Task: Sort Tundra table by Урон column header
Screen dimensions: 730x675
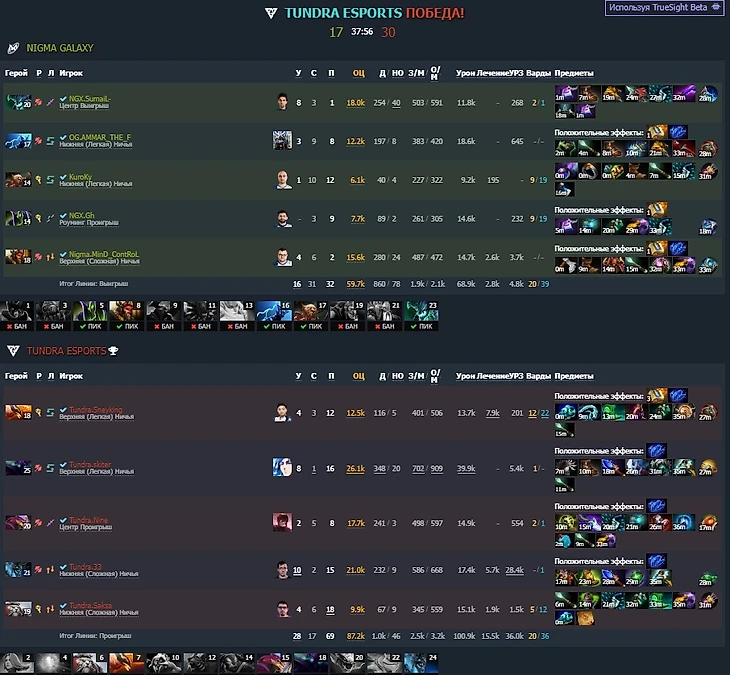Action: coord(465,376)
